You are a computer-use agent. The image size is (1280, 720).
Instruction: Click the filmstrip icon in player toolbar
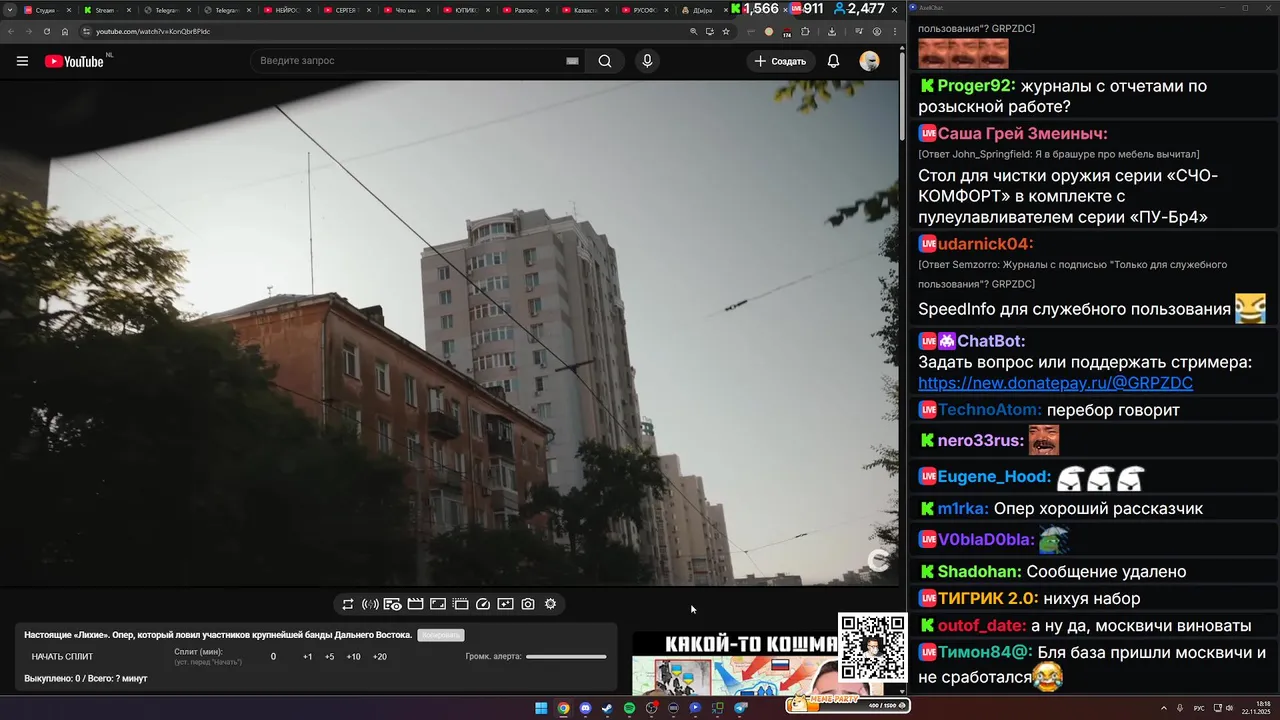[x=460, y=604]
